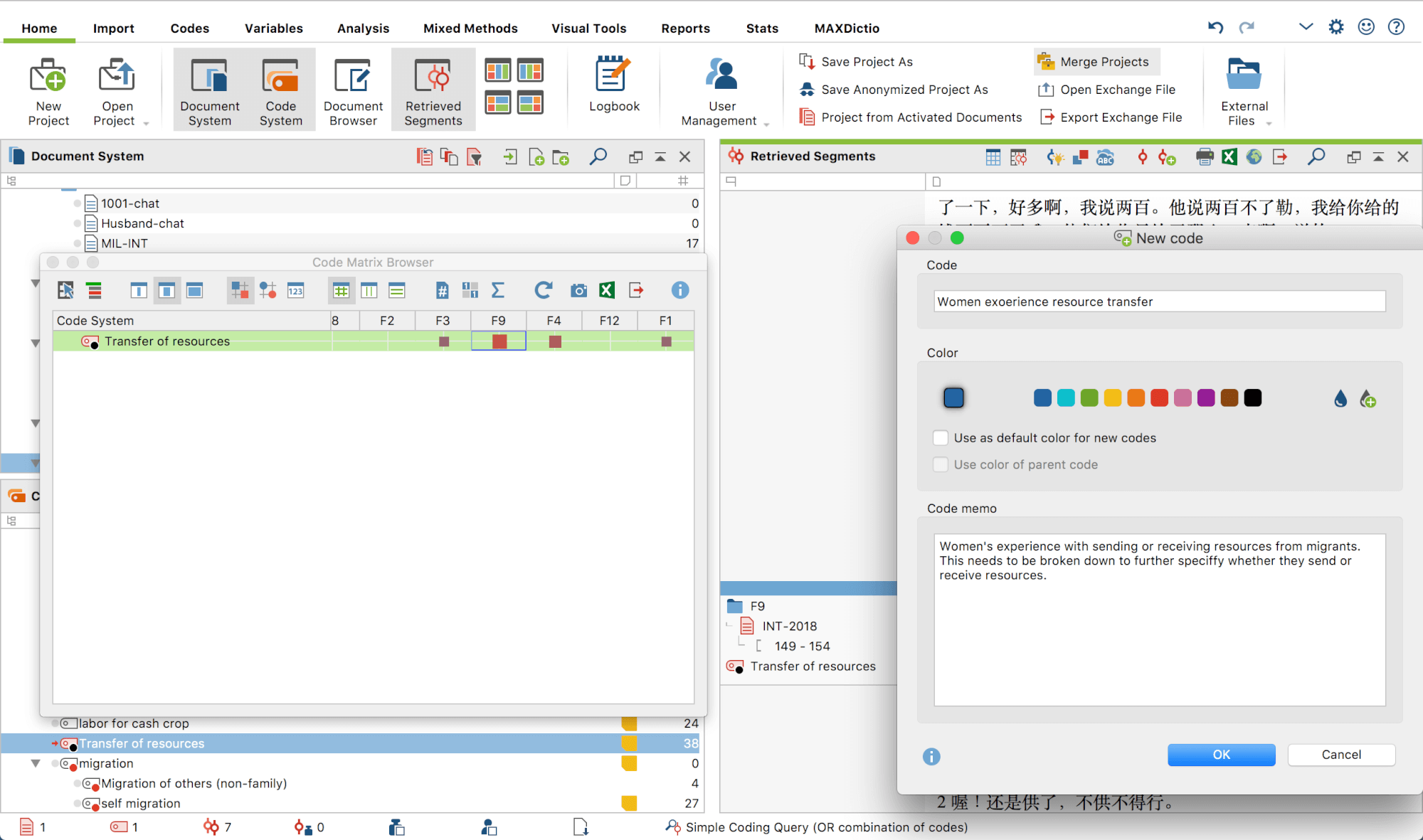Click the Excel export icon in Retrieved Segments toolbar

[1229, 157]
